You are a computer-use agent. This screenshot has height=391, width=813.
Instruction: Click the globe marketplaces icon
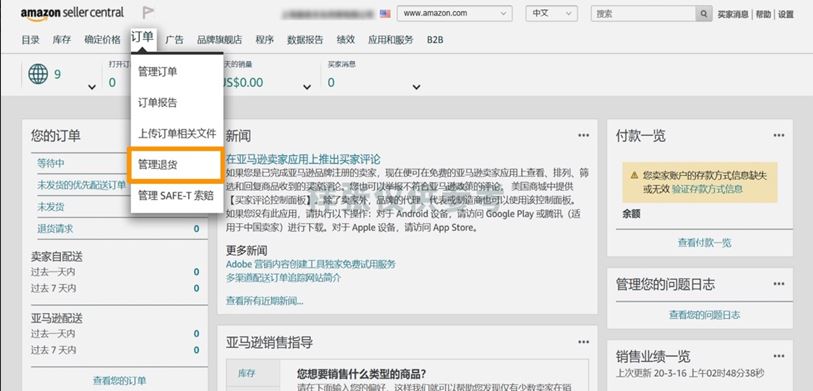coord(38,74)
